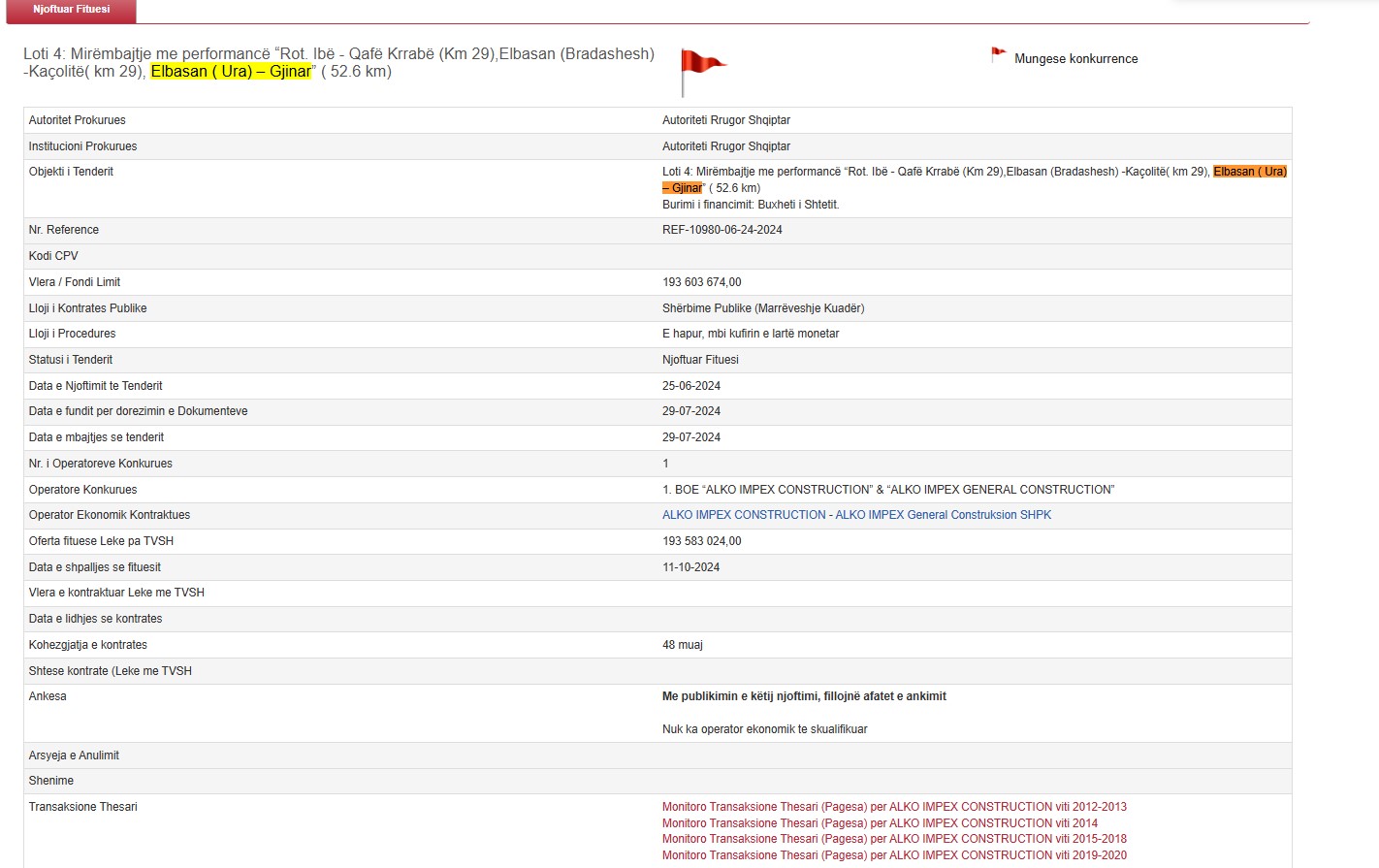Image resolution: width=1379 pixels, height=868 pixels.
Task: Click the bold complaint deadline notice
Action: [x=804, y=696]
